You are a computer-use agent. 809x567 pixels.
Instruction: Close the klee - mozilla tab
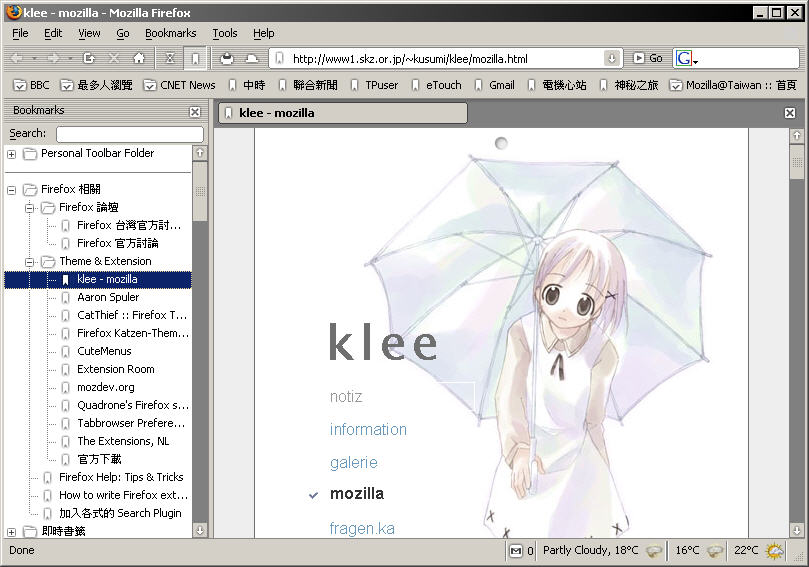click(x=790, y=113)
